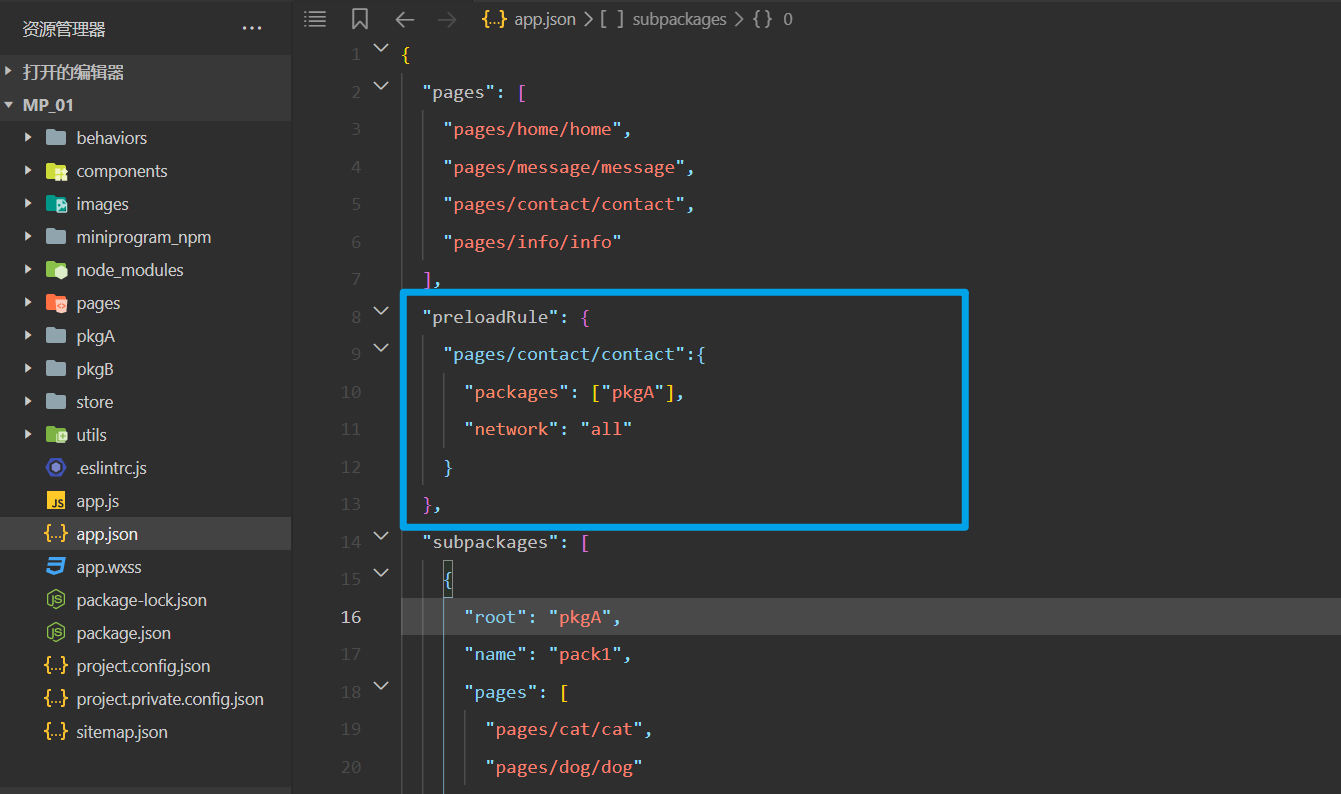Go back with the left arrow

404,18
